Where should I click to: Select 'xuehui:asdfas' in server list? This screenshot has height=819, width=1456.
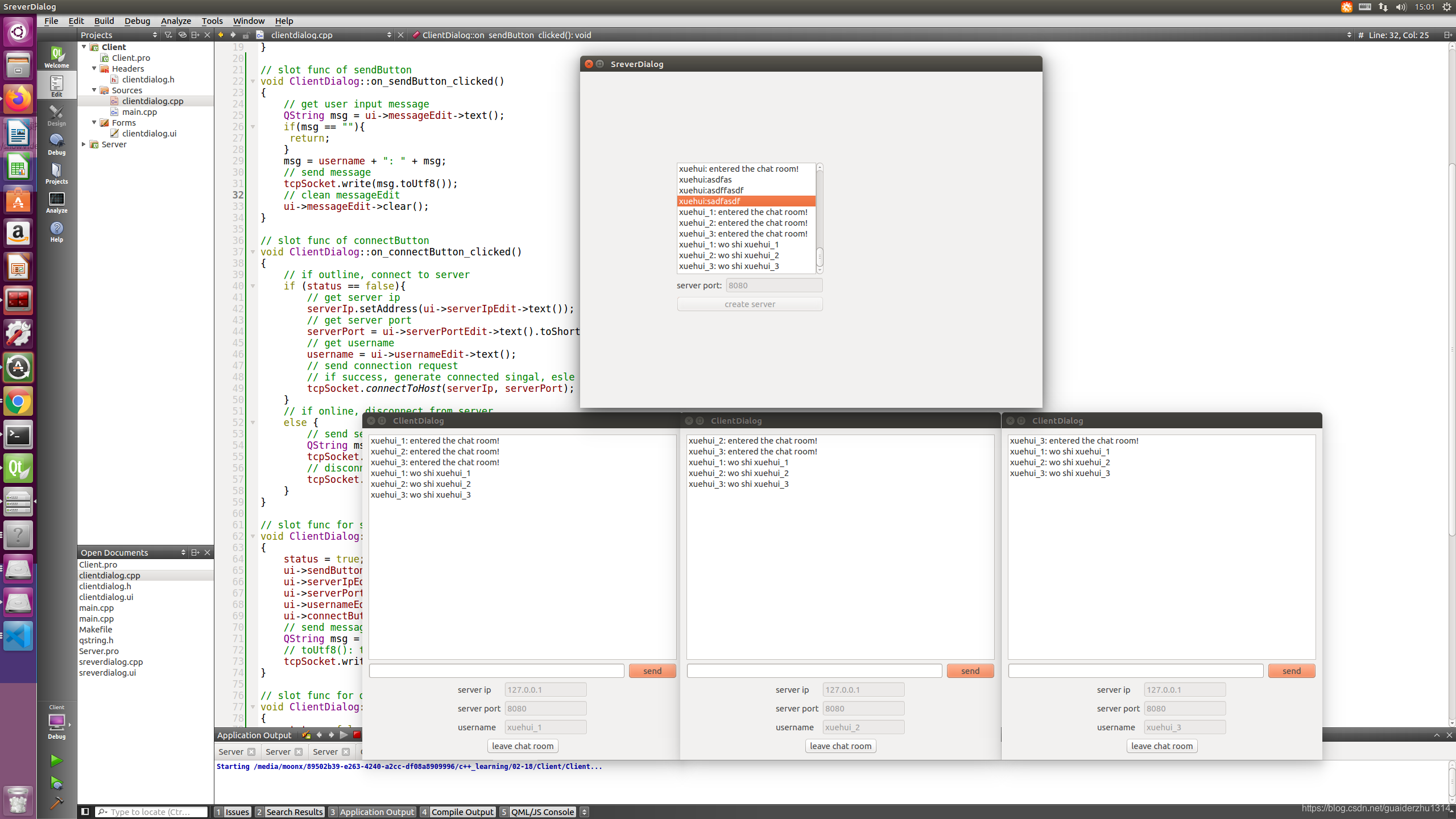[x=746, y=179]
